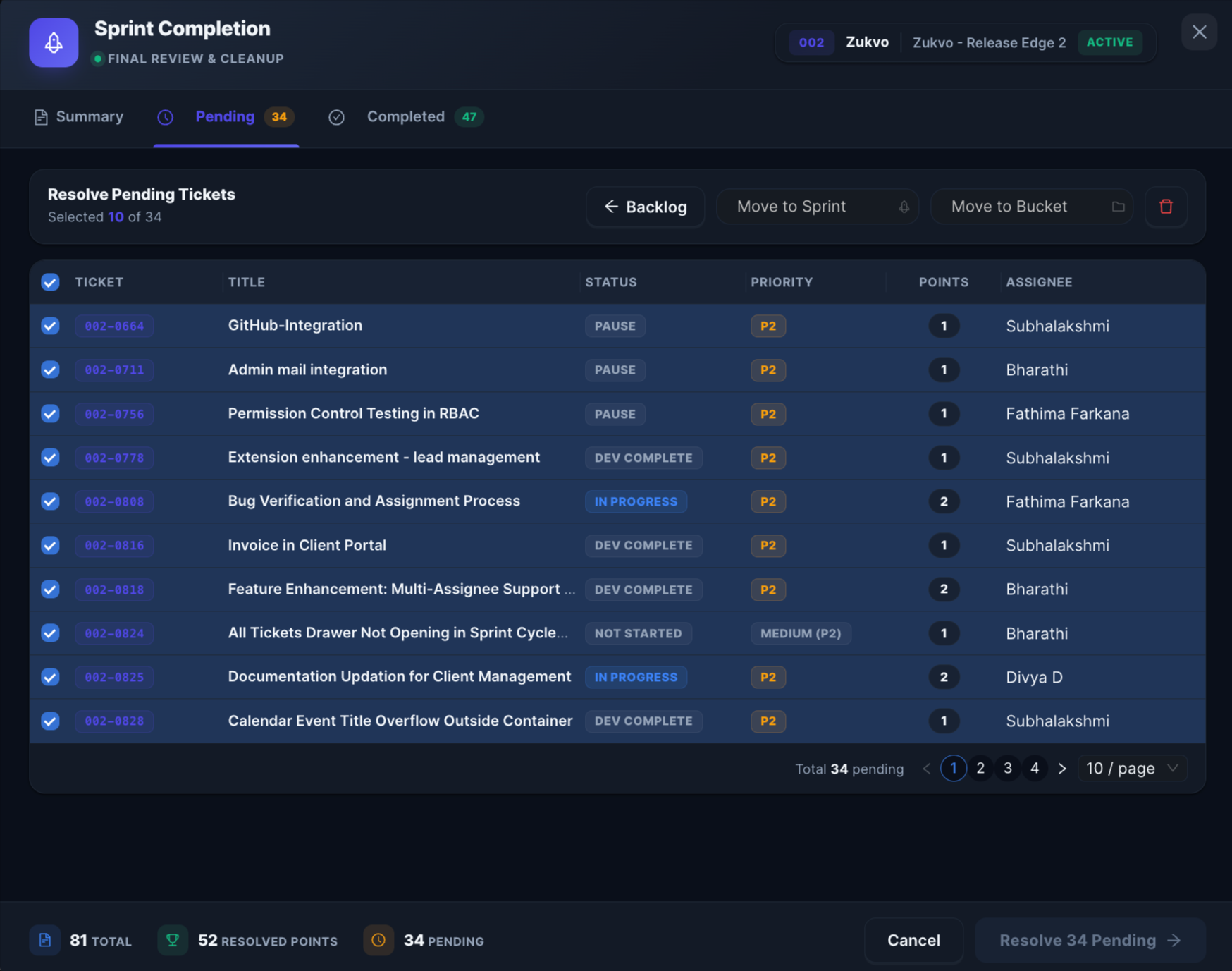Screen dimensions: 1232x971
Task: Click the MEDIUM (P2) priority badge
Action: pos(801,633)
